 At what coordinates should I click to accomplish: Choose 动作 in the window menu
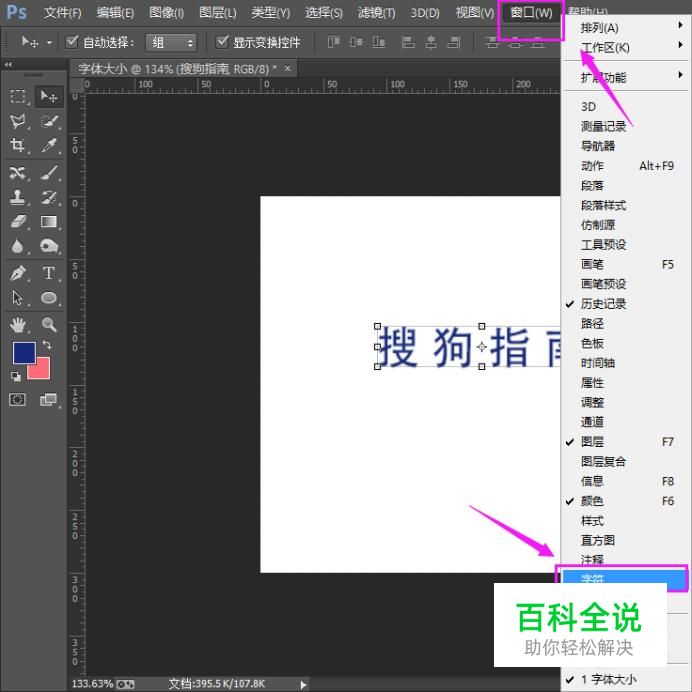[624, 166]
